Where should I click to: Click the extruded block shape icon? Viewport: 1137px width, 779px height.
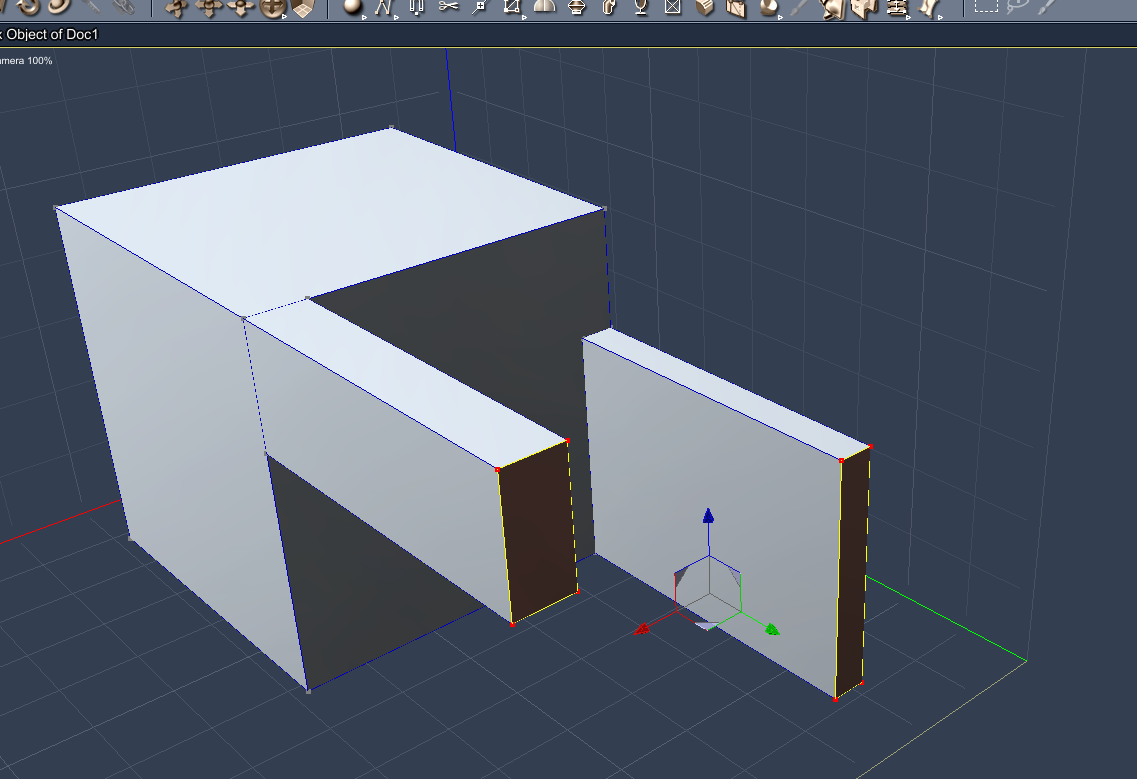click(864, 9)
